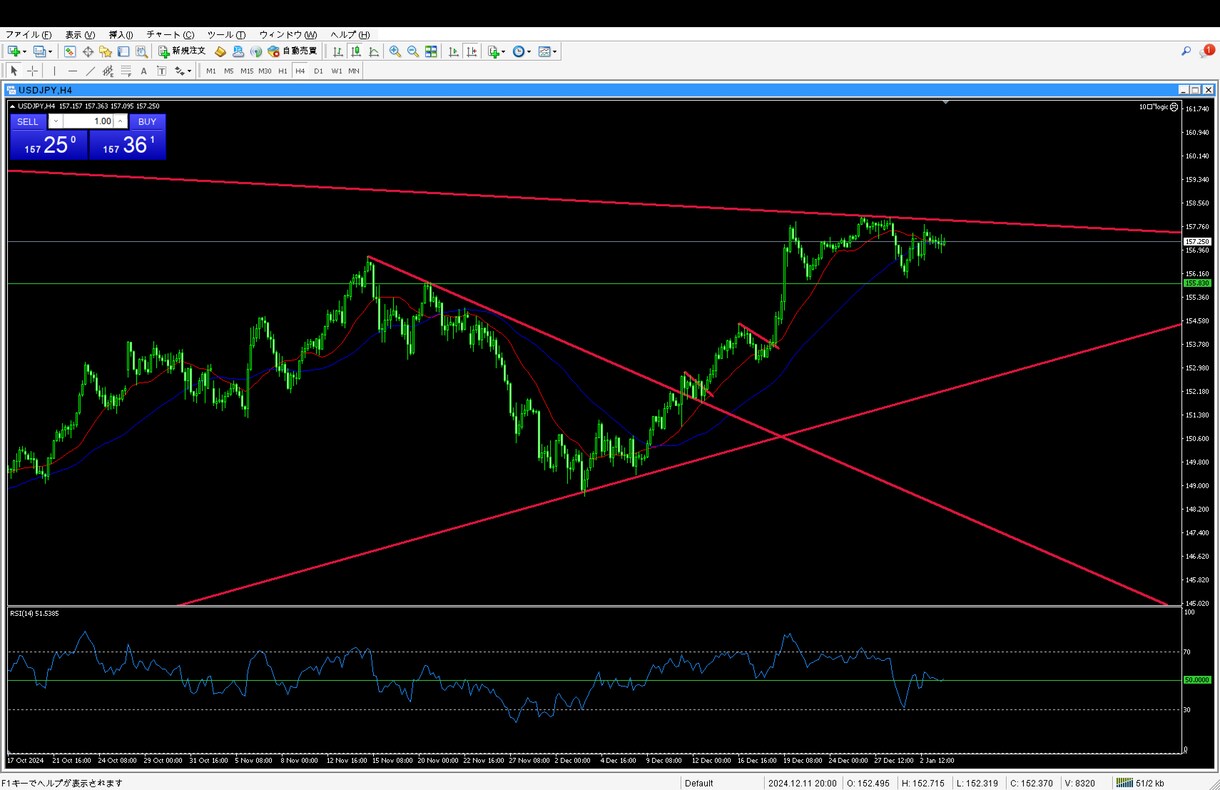Select the trendline drawing tool

pyautogui.click(x=90, y=71)
